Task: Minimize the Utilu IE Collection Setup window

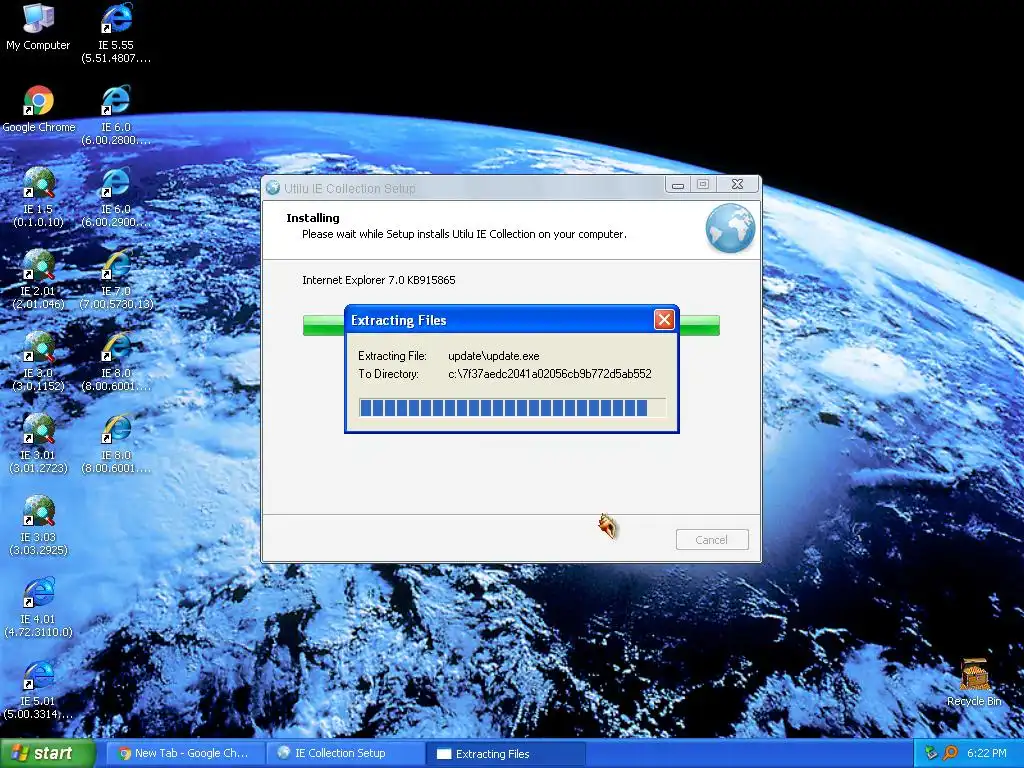Action: click(x=678, y=185)
